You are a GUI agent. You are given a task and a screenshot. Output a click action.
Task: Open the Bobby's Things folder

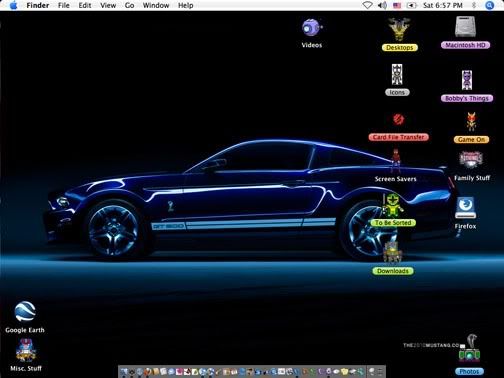click(467, 80)
